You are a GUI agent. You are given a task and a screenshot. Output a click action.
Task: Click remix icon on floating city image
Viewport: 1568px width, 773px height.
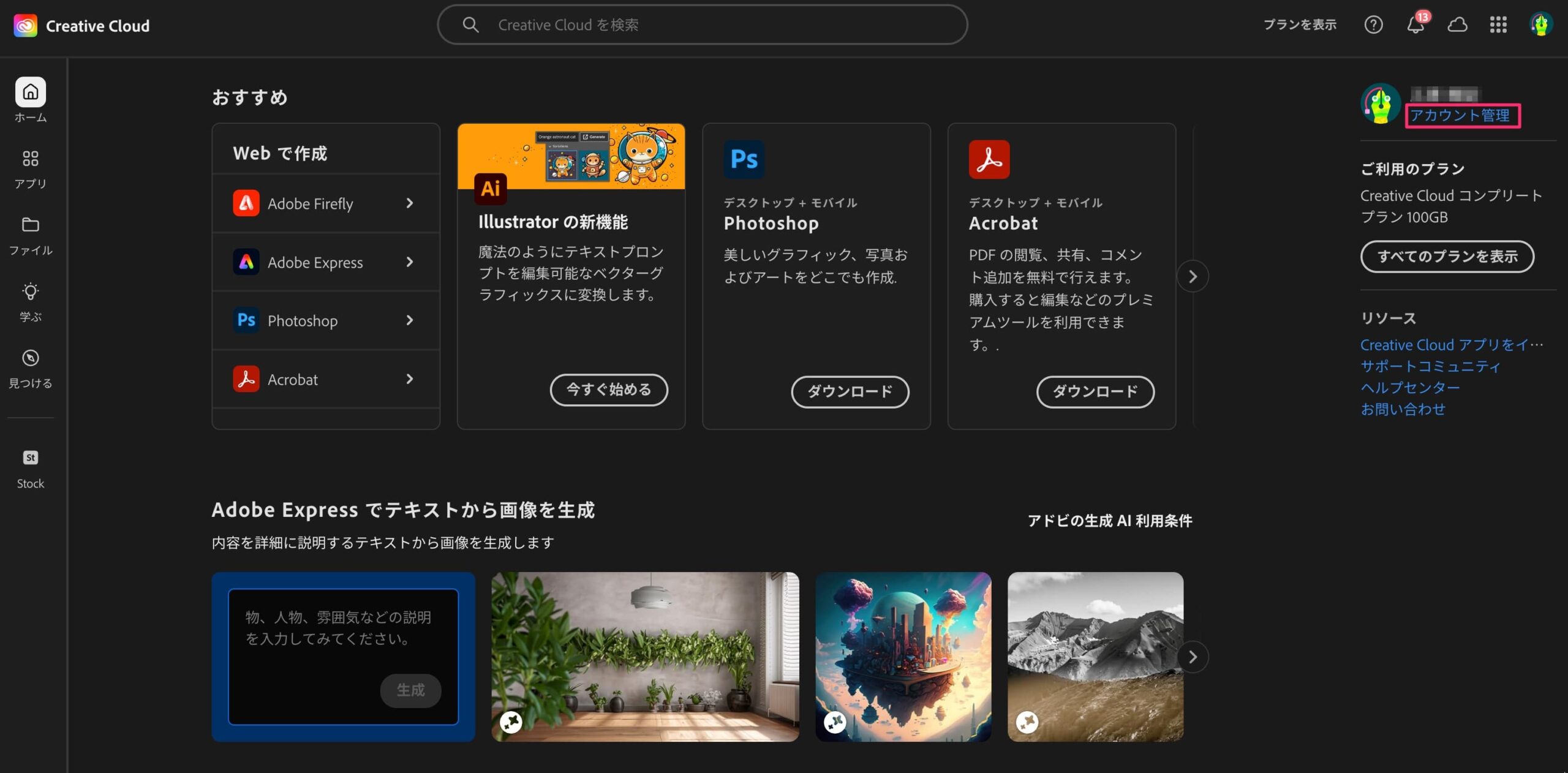pos(835,722)
